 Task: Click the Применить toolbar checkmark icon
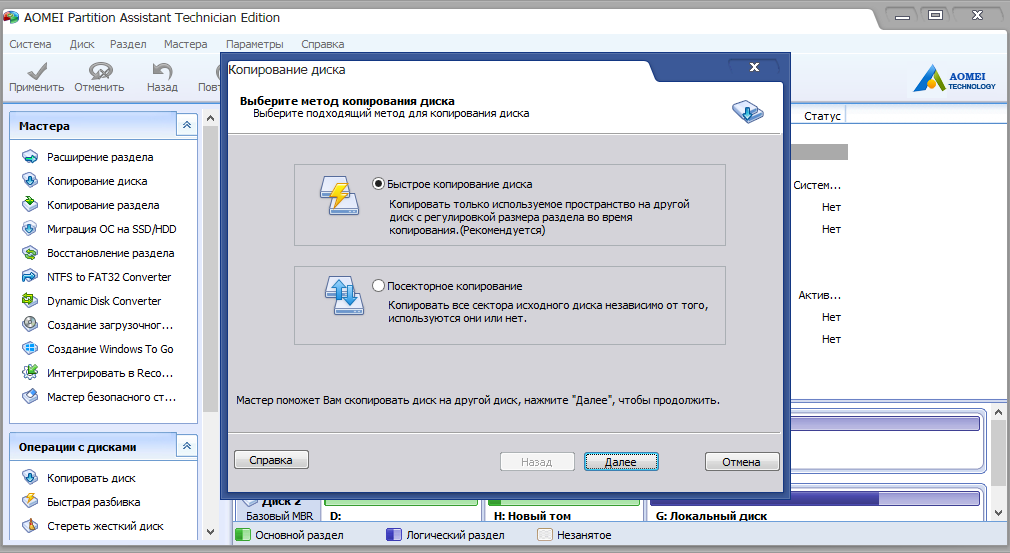pos(37,70)
